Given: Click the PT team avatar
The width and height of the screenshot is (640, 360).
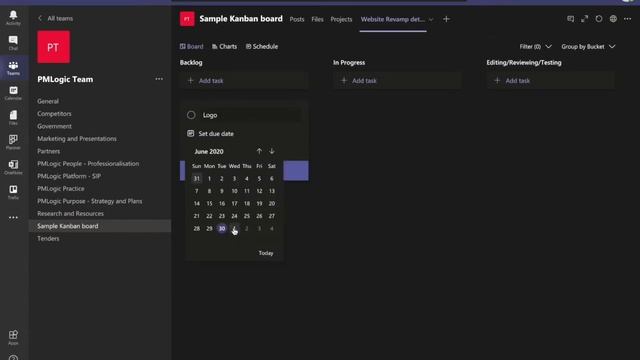Looking at the screenshot, I should pyautogui.click(x=53, y=47).
